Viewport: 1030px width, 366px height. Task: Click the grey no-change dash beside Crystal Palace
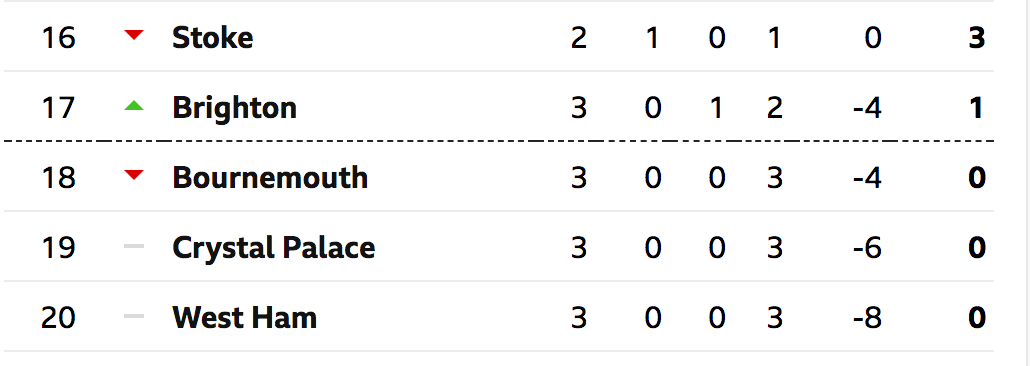point(134,246)
